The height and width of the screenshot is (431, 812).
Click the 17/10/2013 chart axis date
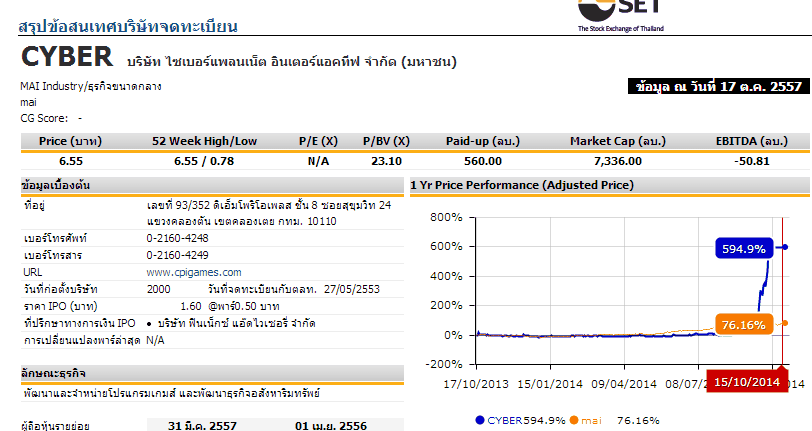pos(476,384)
